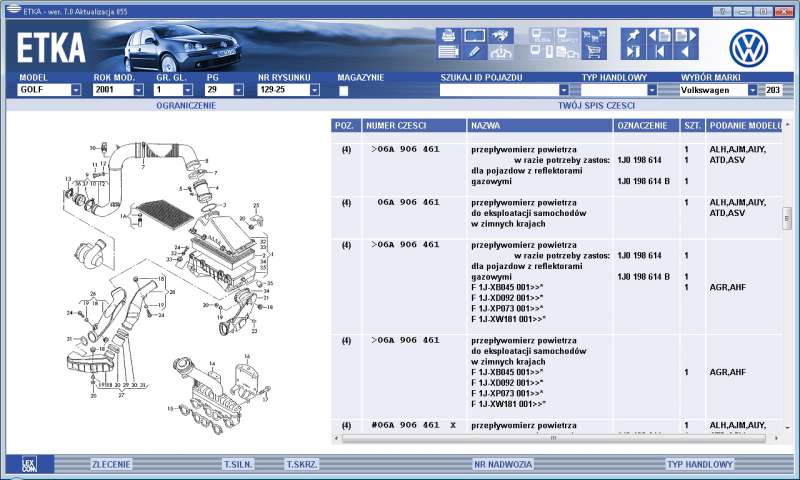The height and width of the screenshot is (480, 800).
Task: Open the parts list icon
Action: tap(448, 52)
